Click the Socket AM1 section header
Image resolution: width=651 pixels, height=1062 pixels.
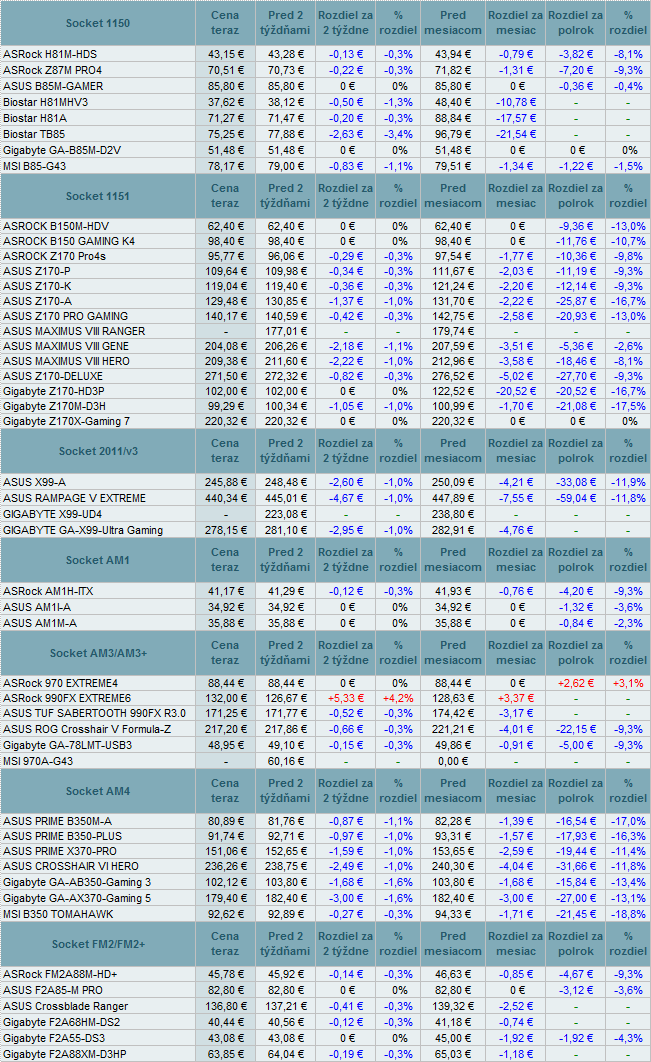(98, 560)
